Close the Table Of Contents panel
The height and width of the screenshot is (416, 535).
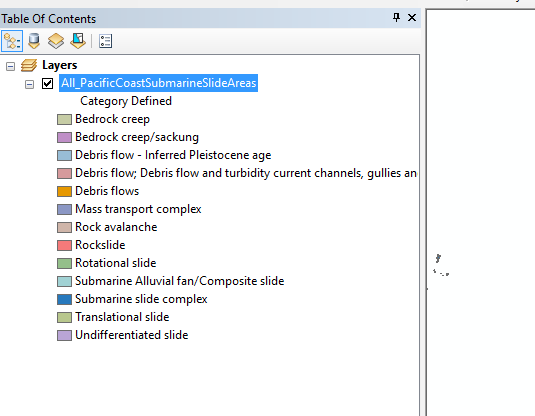pyautogui.click(x=412, y=17)
